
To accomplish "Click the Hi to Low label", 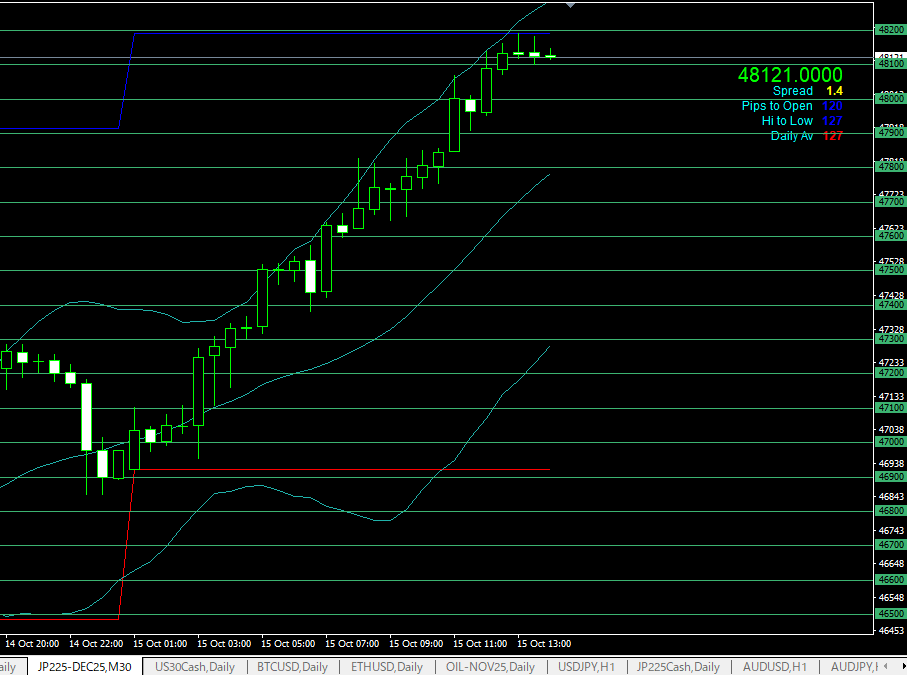I will 787,121.
